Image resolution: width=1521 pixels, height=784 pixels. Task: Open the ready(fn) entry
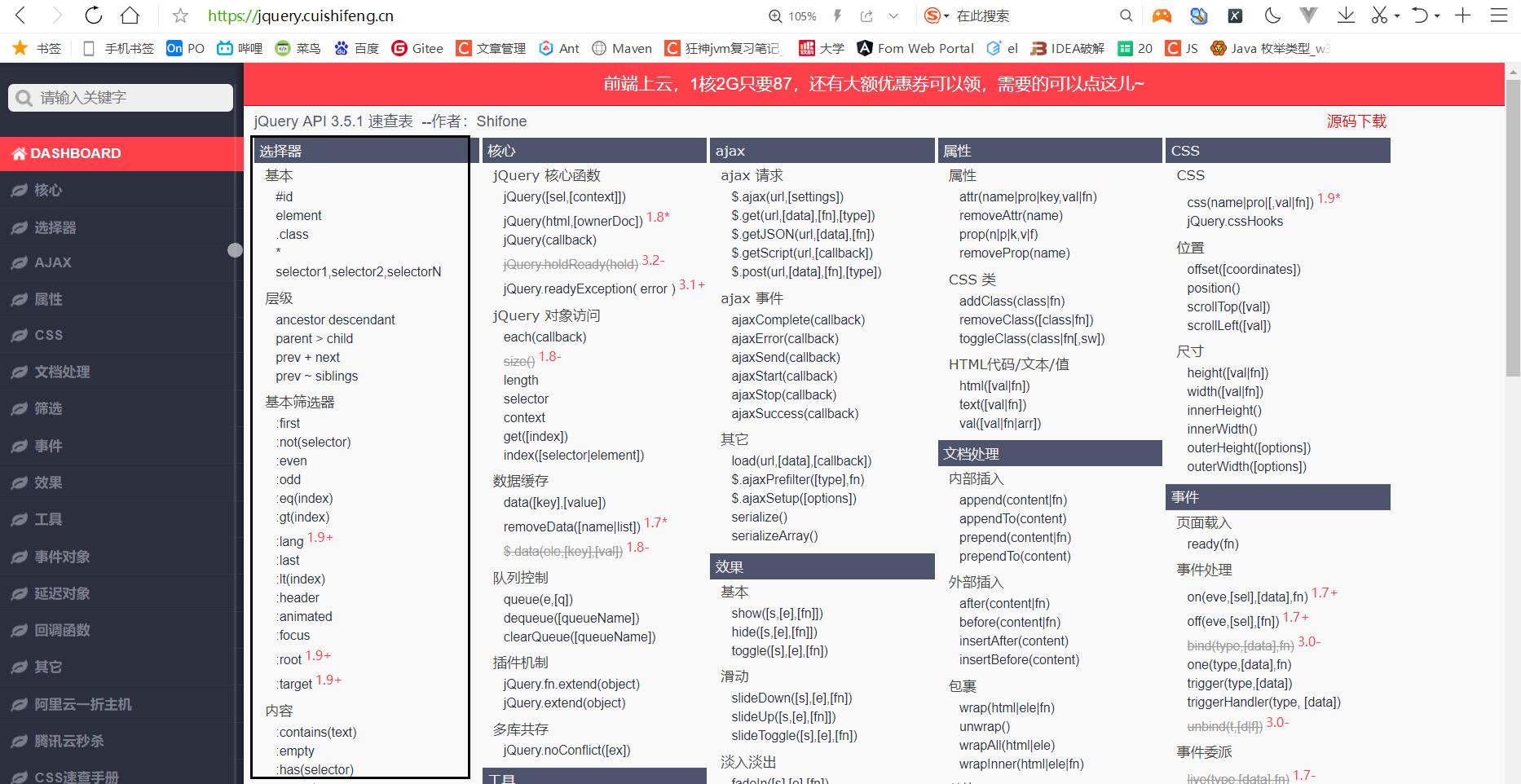[1213, 544]
